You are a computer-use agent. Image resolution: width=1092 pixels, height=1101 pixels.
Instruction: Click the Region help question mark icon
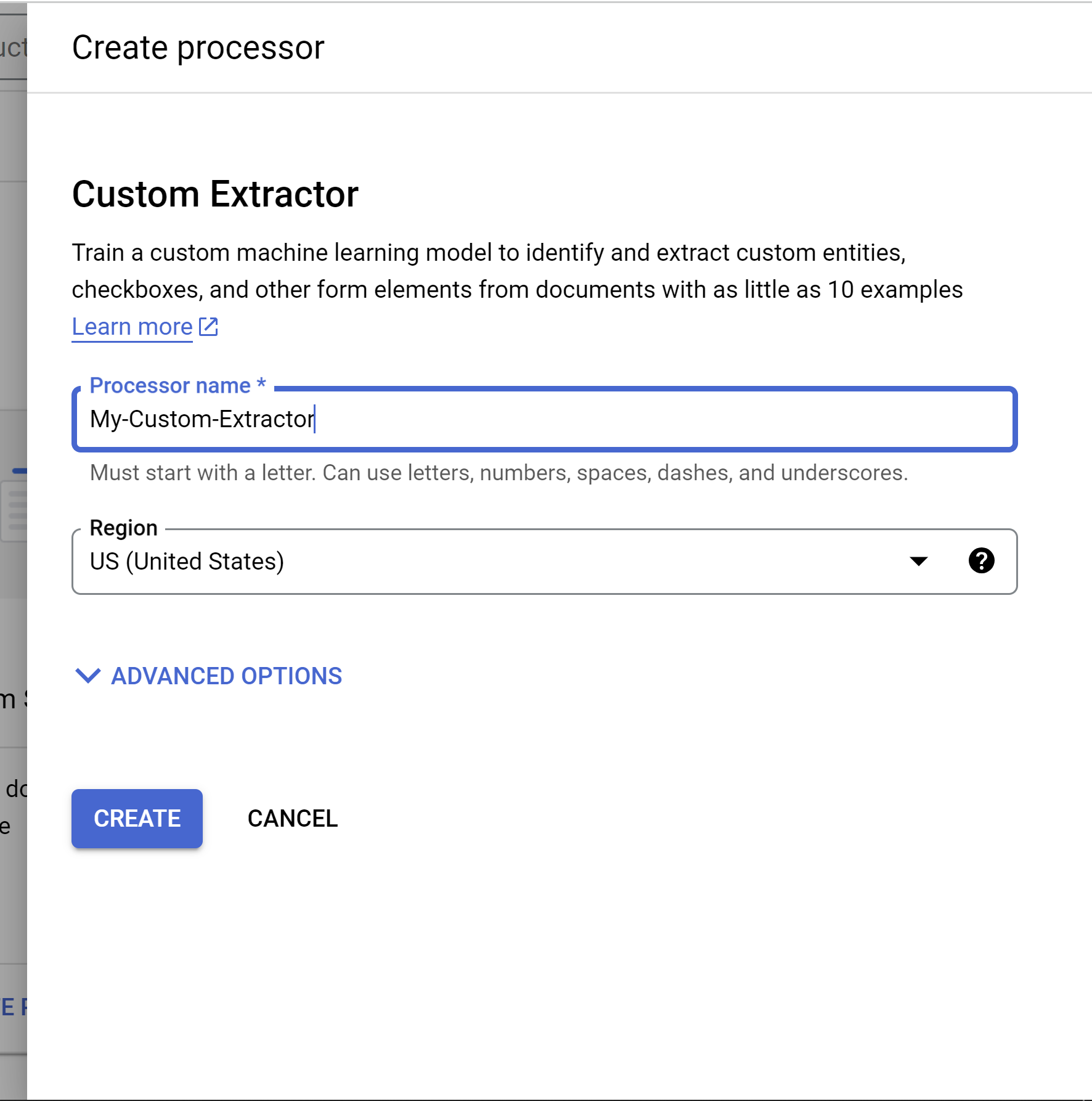click(981, 561)
